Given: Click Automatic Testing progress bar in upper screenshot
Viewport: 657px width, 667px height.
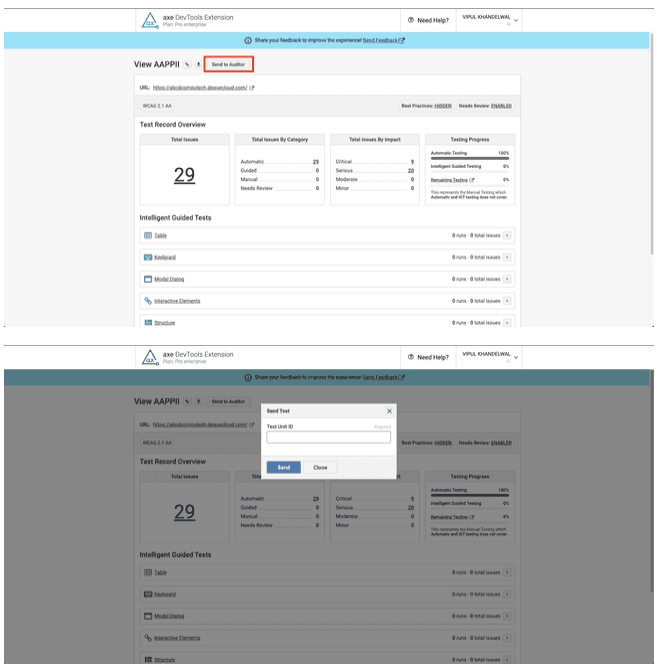Looking at the screenshot, I should (x=469, y=158).
